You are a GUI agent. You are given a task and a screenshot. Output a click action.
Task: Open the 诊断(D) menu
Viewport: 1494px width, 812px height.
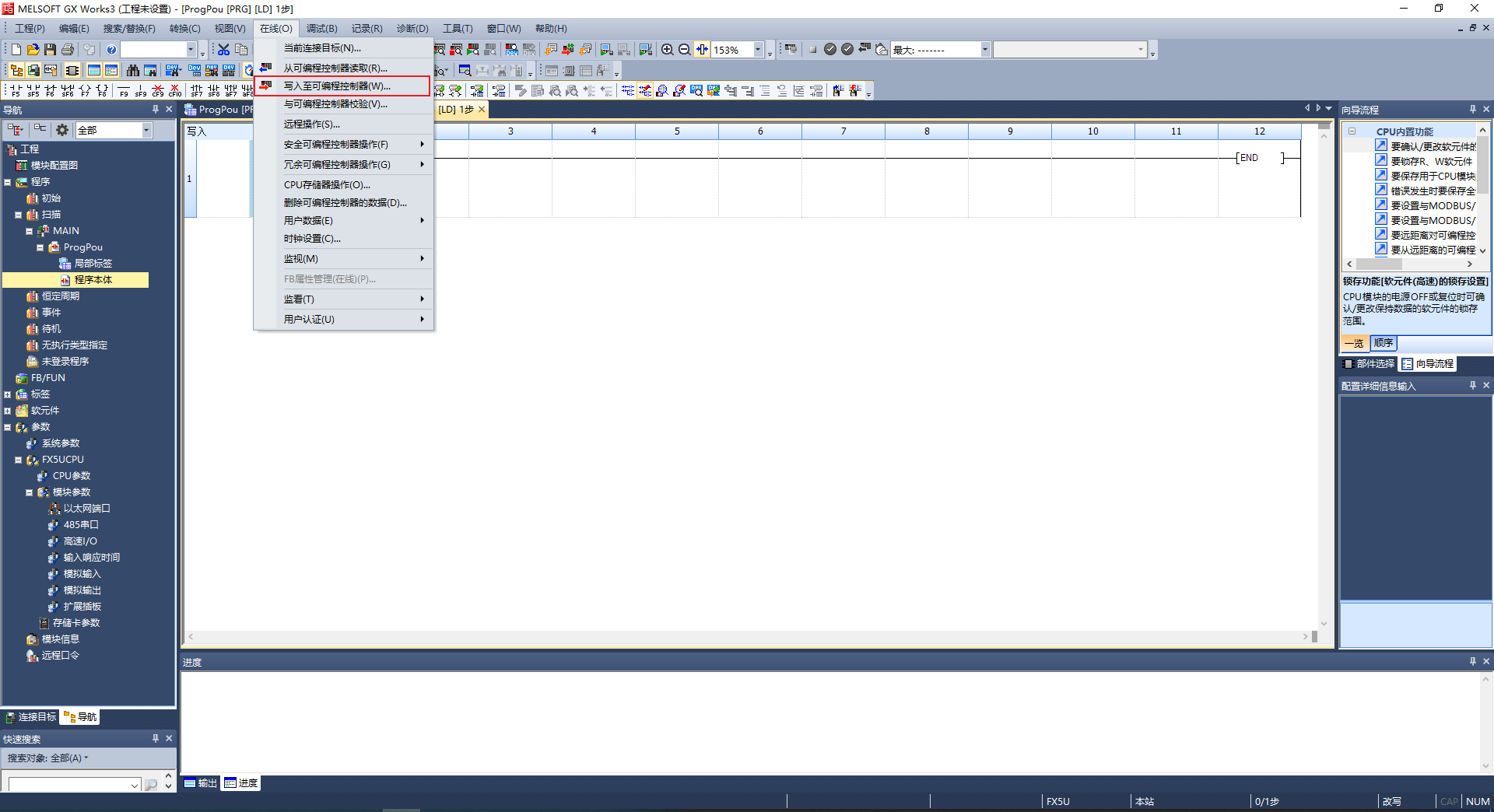point(412,29)
